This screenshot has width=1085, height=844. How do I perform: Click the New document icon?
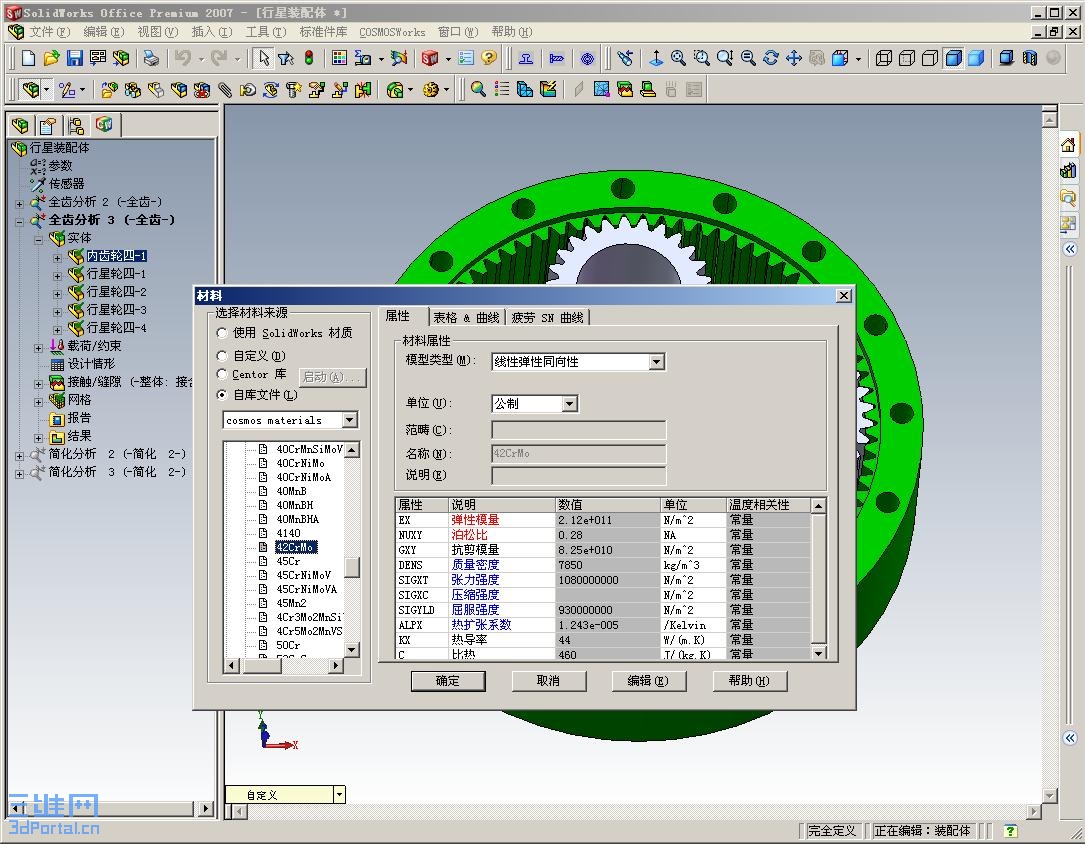coord(28,58)
